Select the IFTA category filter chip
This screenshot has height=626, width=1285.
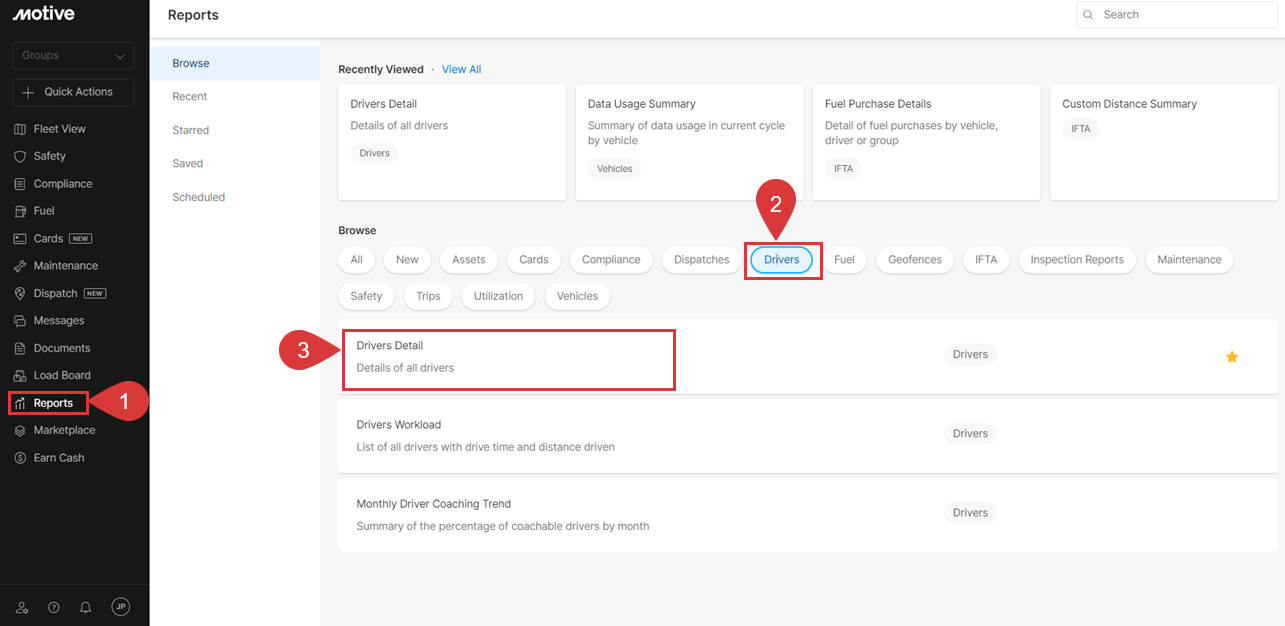click(x=986, y=260)
